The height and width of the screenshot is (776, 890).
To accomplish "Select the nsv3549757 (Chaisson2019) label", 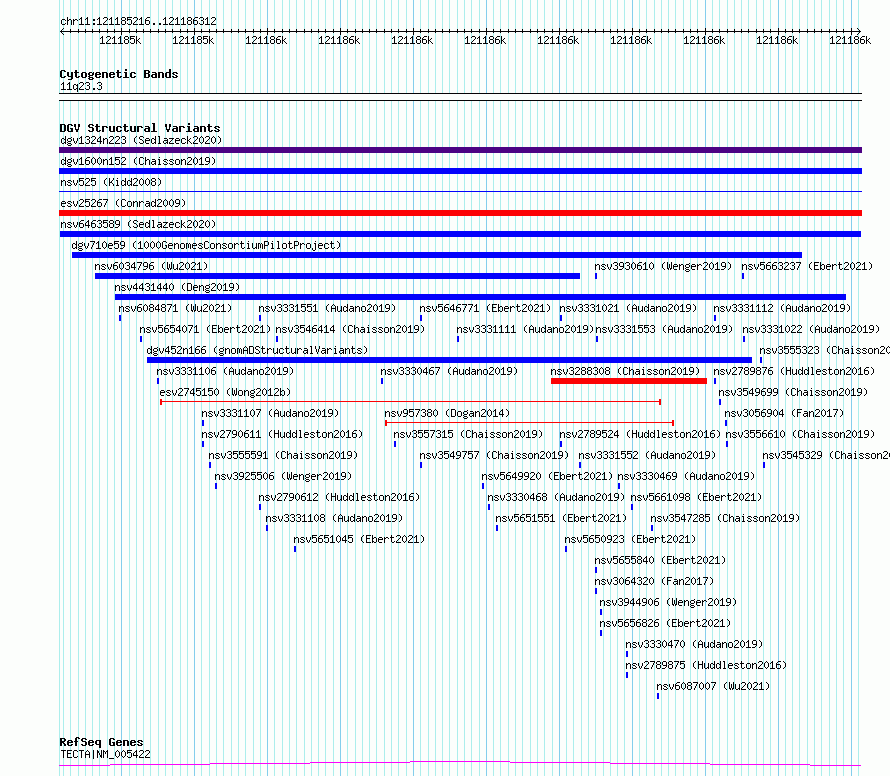I will (x=494, y=455).
